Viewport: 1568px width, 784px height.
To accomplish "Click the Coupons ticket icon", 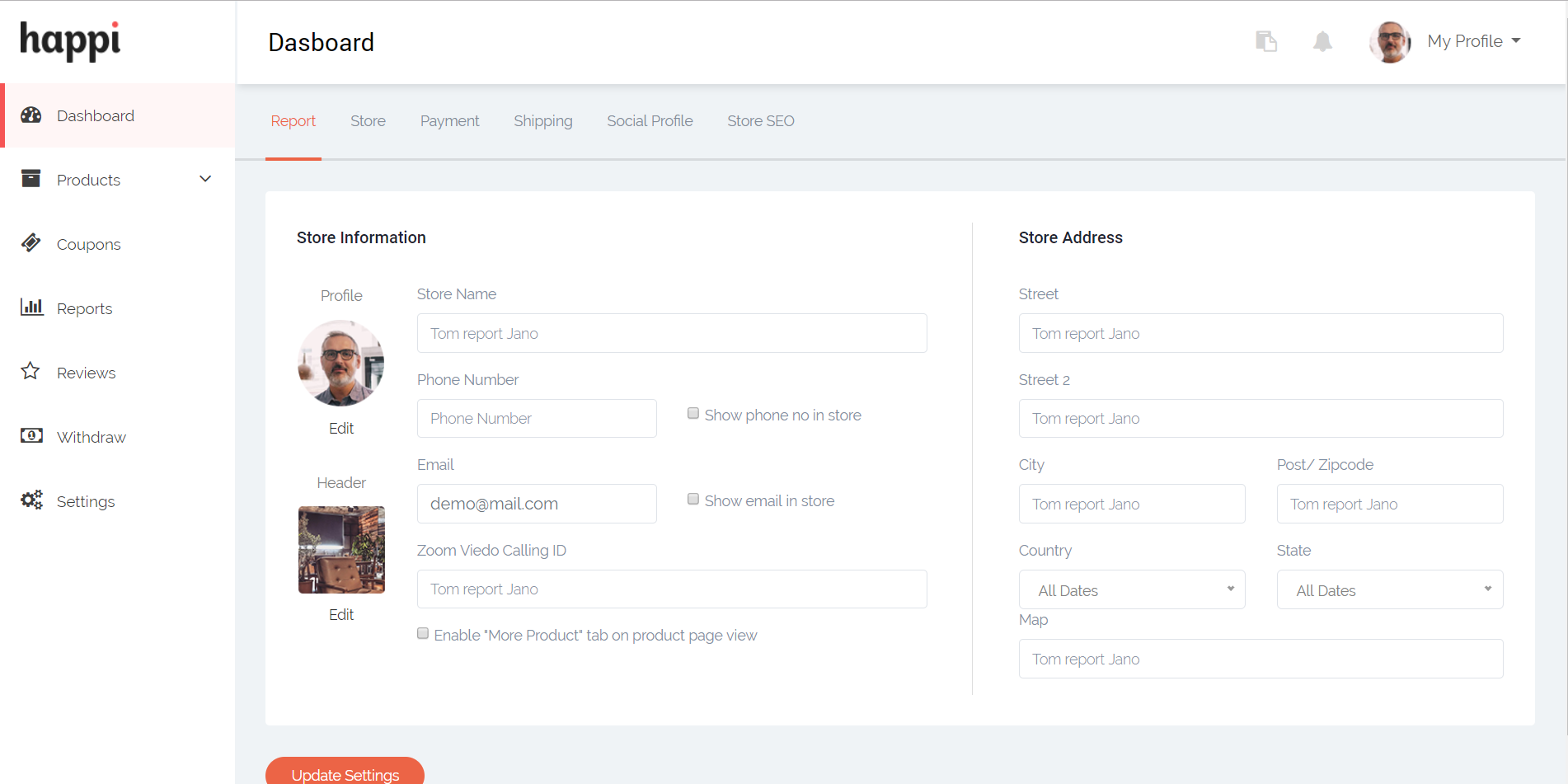I will coord(31,243).
